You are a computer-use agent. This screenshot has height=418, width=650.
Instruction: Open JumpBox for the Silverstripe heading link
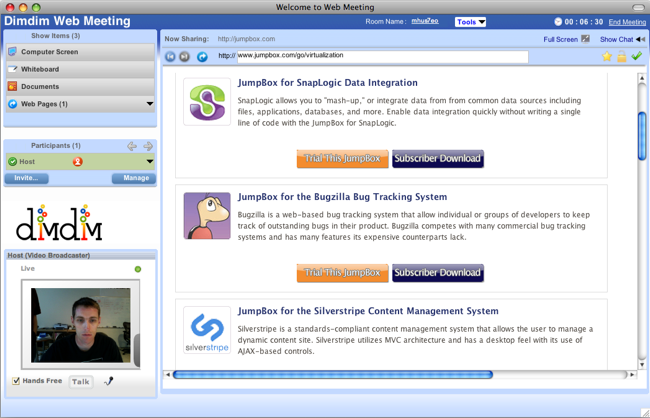368,311
